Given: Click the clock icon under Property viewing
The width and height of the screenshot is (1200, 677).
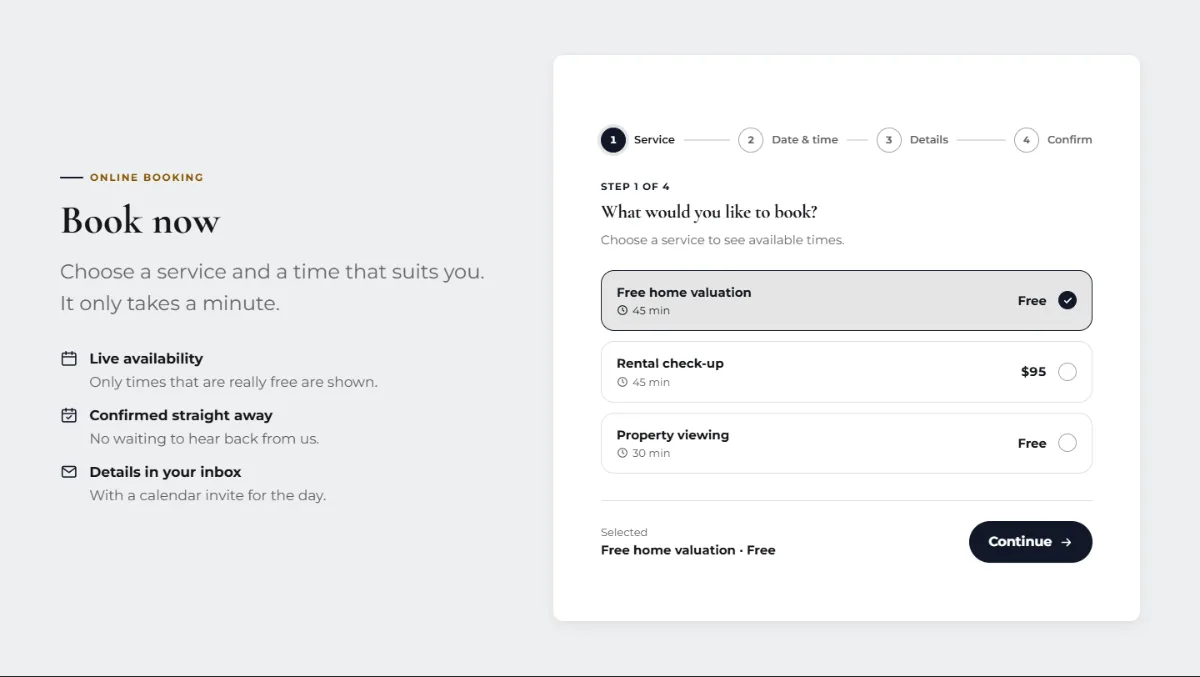Looking at the screenshot, I should tap(622, 453).
